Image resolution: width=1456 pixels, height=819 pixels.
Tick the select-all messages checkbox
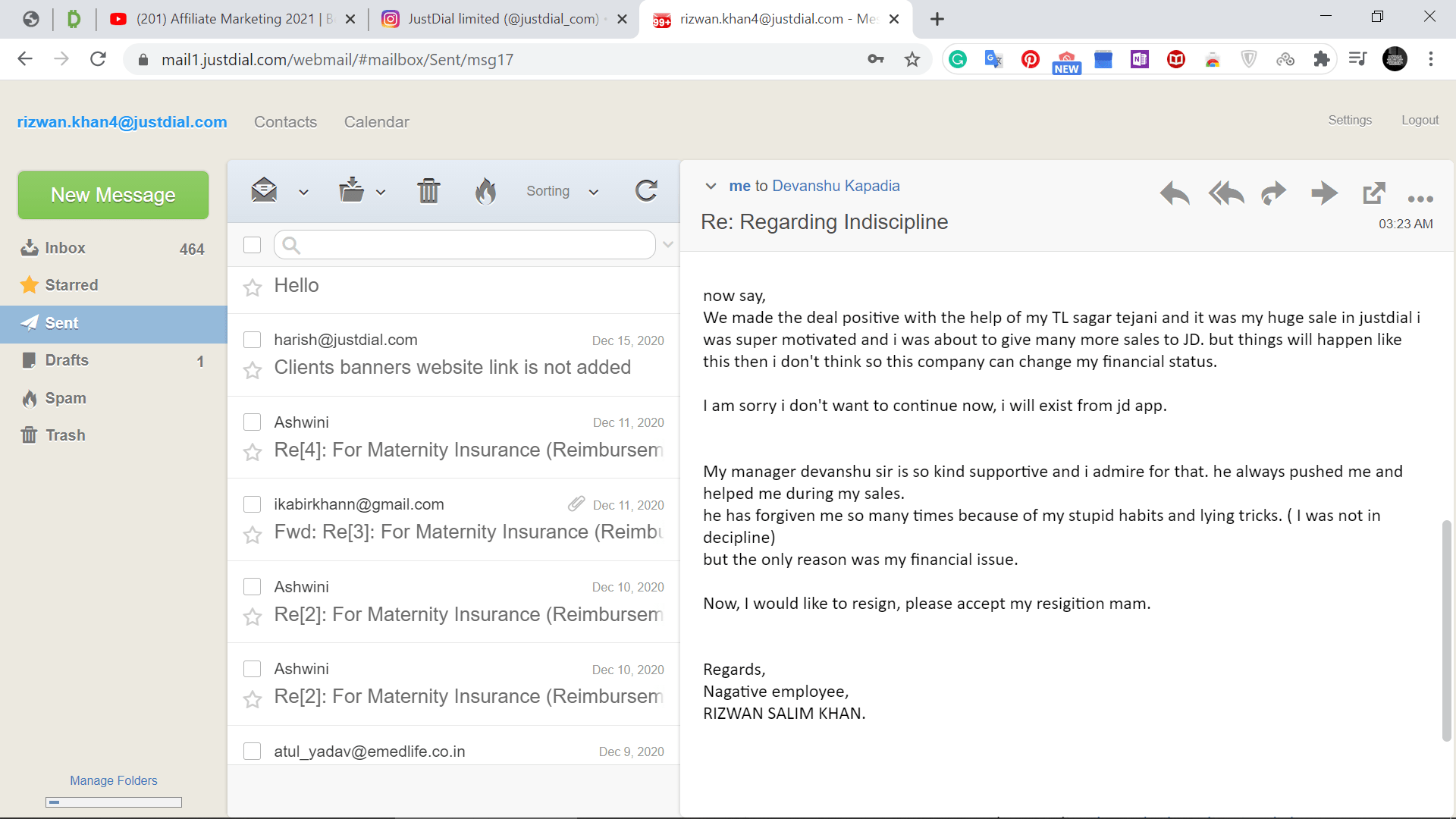(x=253, y=245)
